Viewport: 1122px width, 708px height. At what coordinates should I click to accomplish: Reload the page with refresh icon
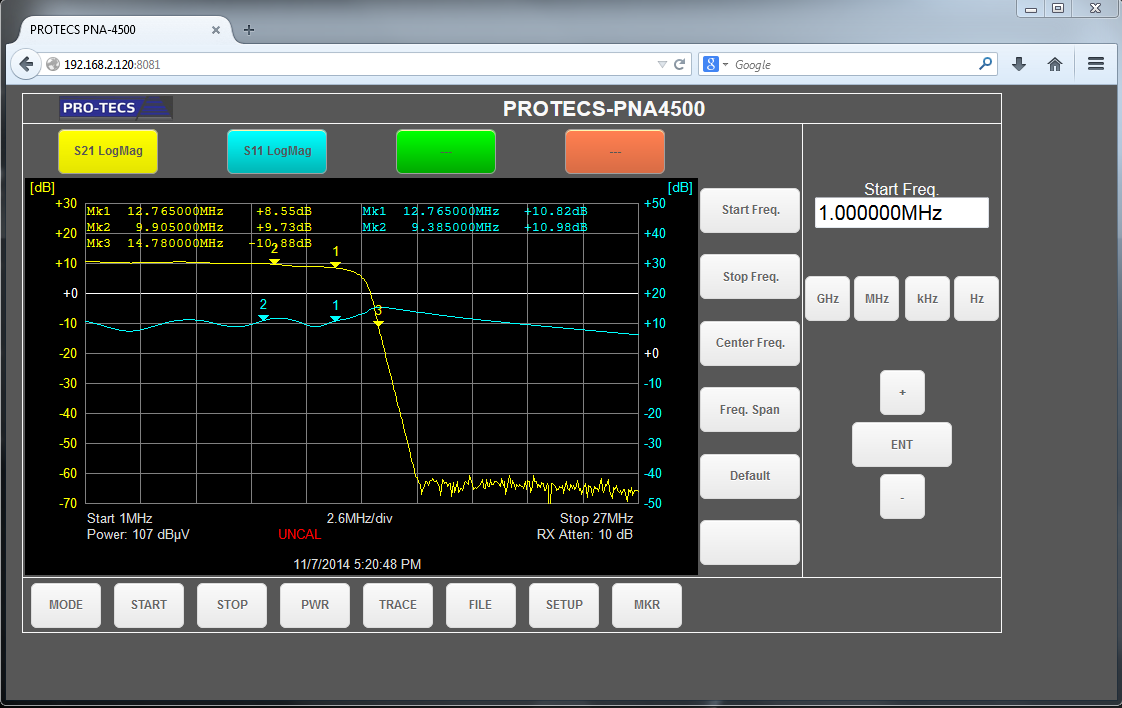coord(680,64)
